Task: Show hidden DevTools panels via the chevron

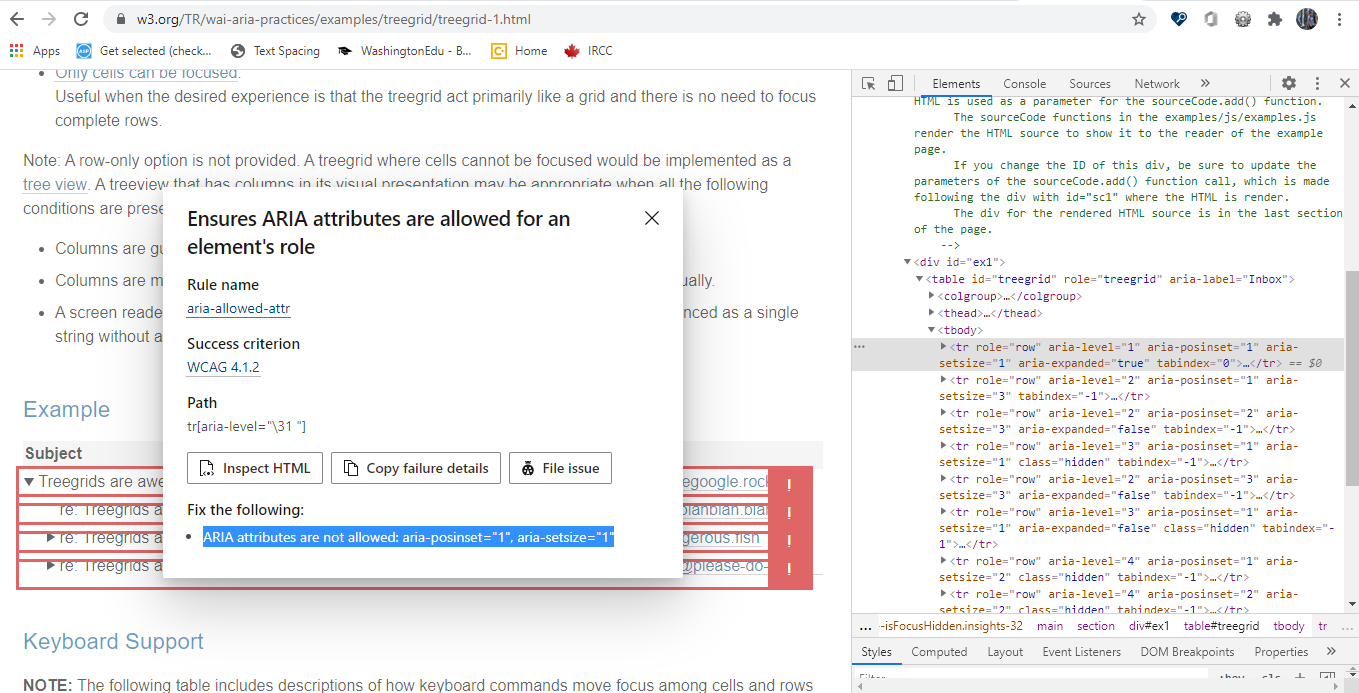Action: coord(1205,83)
